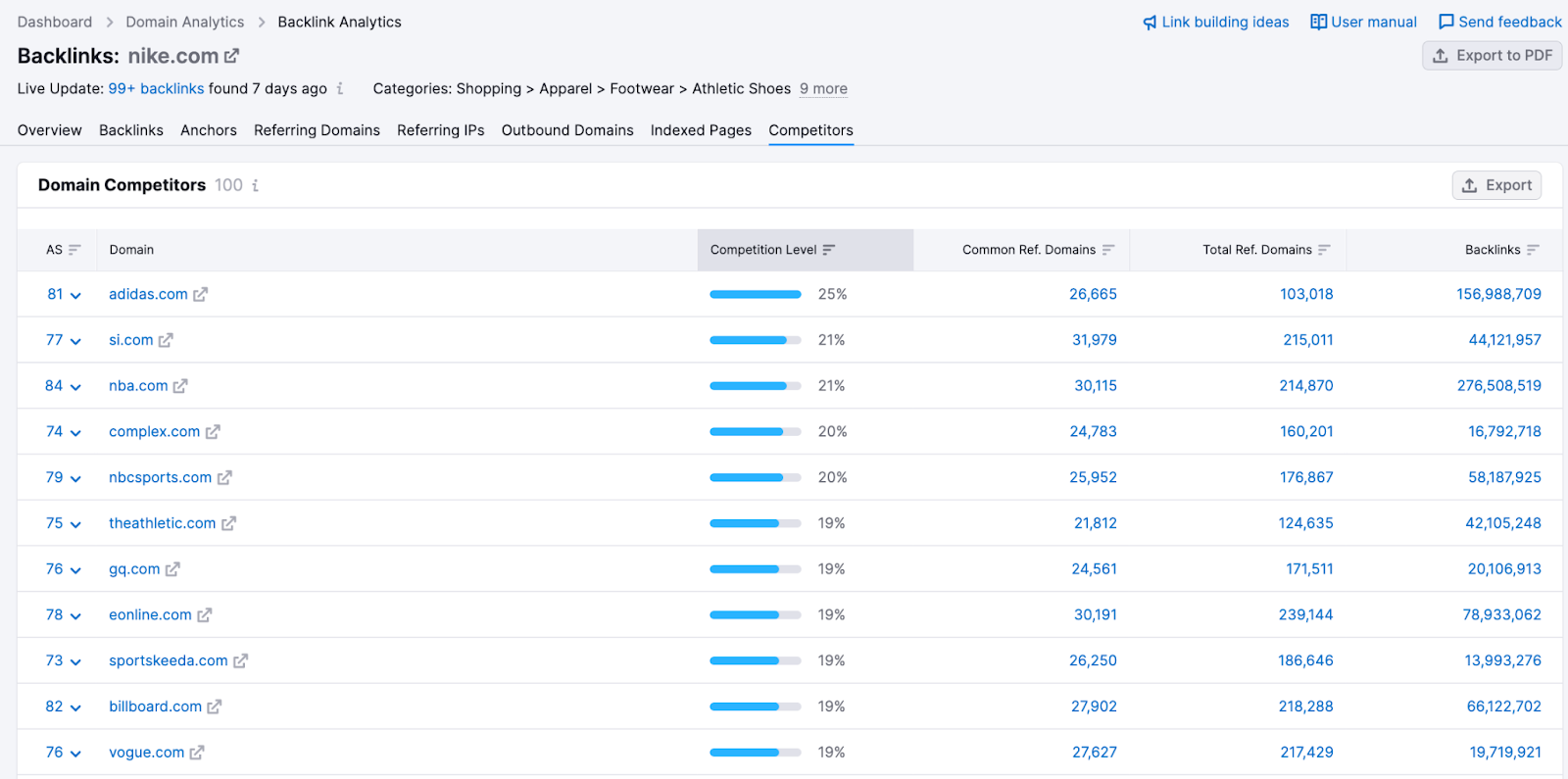Screen dimensions: 1568x779
Task: Open the sportskeeda.com domain link
Action: click(x=169, y=660)
